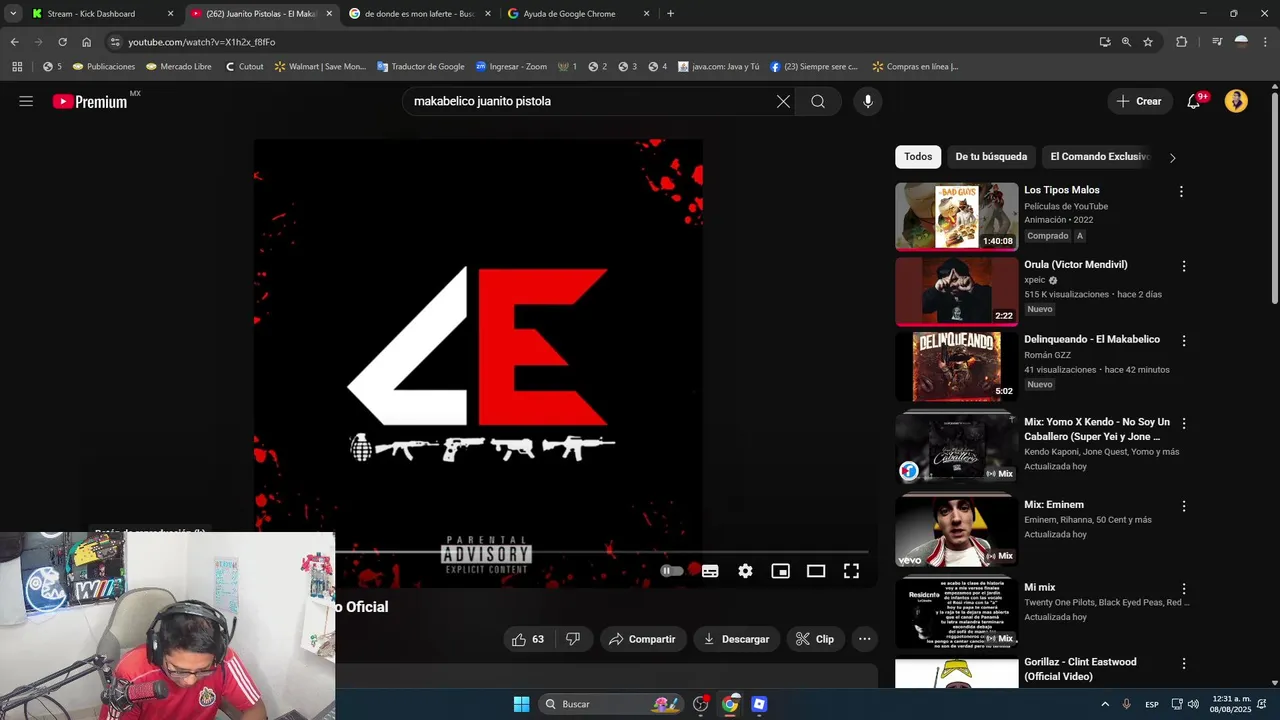Bookmark this page with star icon
The height and width of the screenshot is (720, 1280).
coord(1148,42)
